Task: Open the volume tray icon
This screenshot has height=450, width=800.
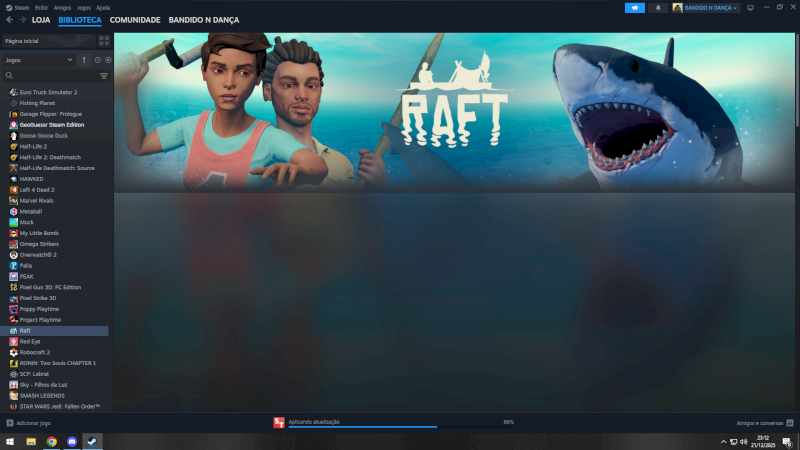Action: pyautogui.click(x=743, y=442)
